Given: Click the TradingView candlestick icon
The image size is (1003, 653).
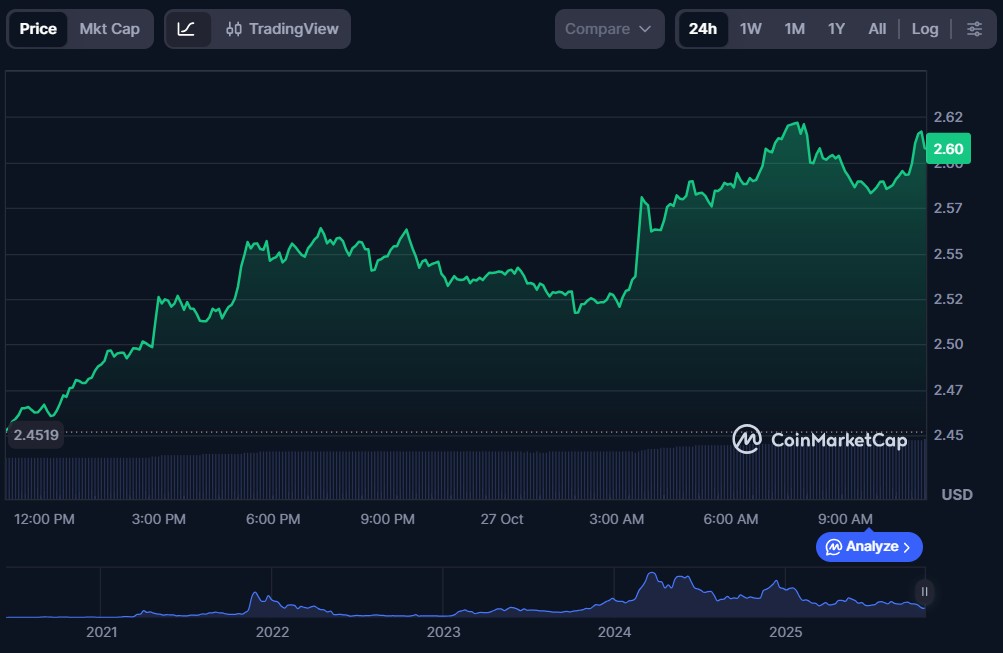Looking at the screenshot, I should pos(234,29).
